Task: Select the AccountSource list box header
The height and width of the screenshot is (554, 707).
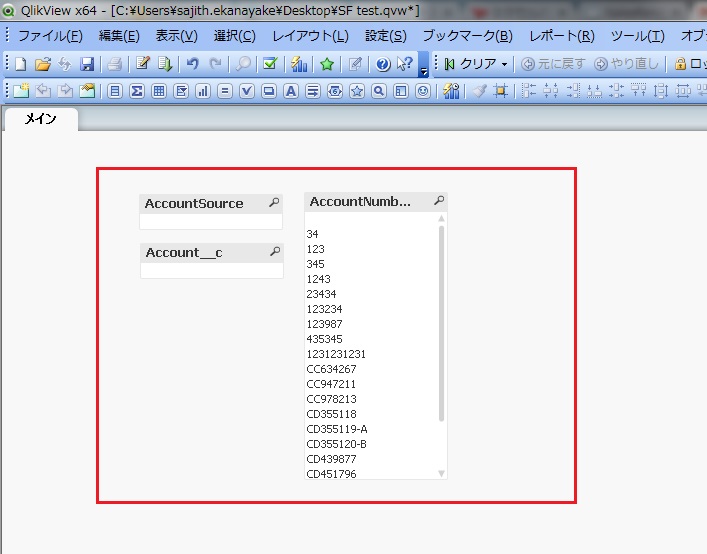Action: [x=211, y=203]
